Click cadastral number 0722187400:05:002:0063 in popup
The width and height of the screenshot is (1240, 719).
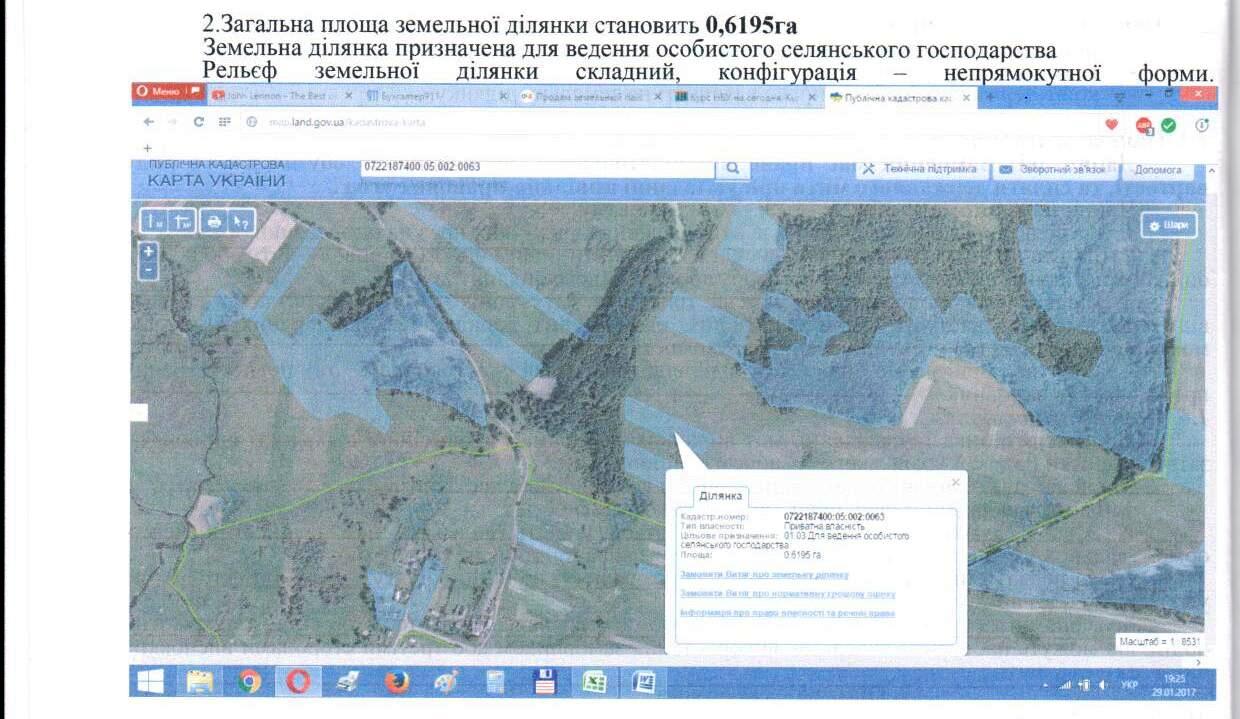click(834, 517)
